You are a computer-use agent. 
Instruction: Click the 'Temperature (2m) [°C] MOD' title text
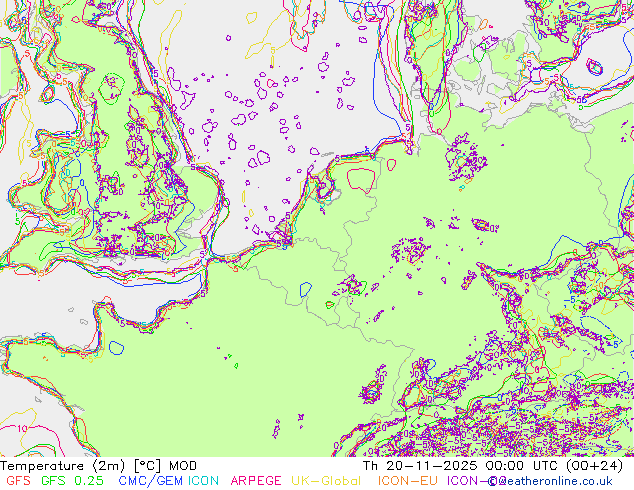(x=99, y=466)
